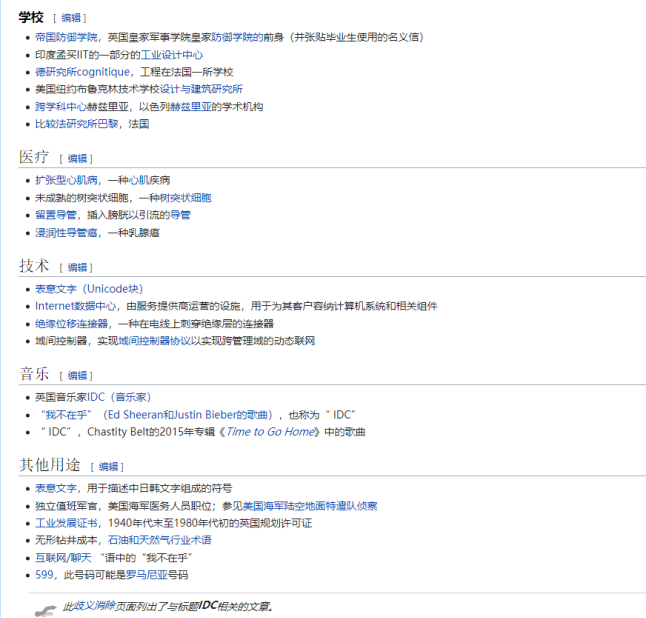Open the Time to Go Home album link
Screen dimensions: 646x618
pos(271,432)
